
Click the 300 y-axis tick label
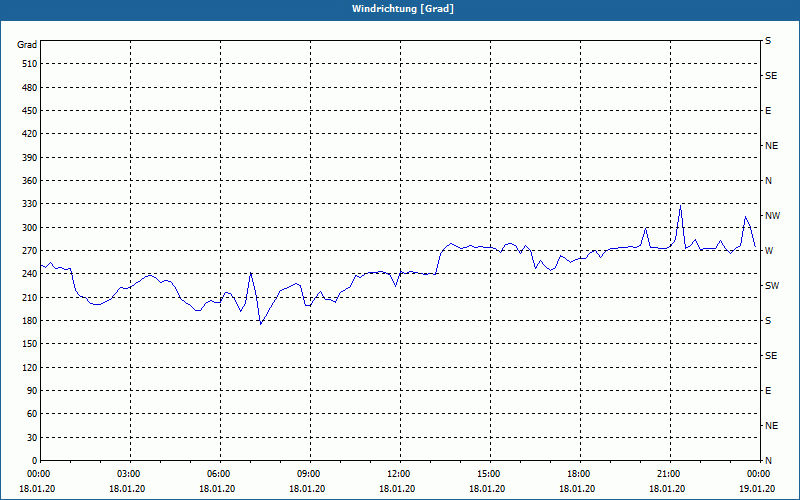pyautogui.click(x=30, y=228)
